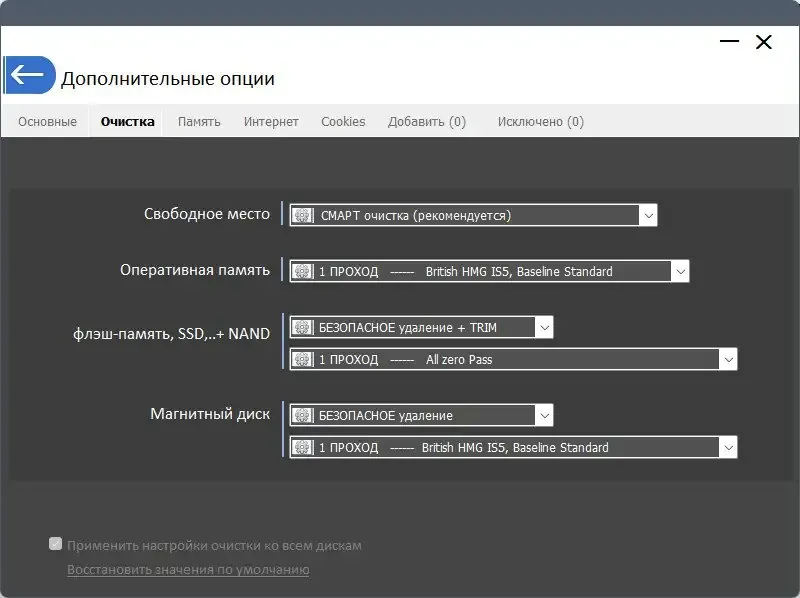
Task: Open the Добавить (0) tab
Action: [428, 121]
